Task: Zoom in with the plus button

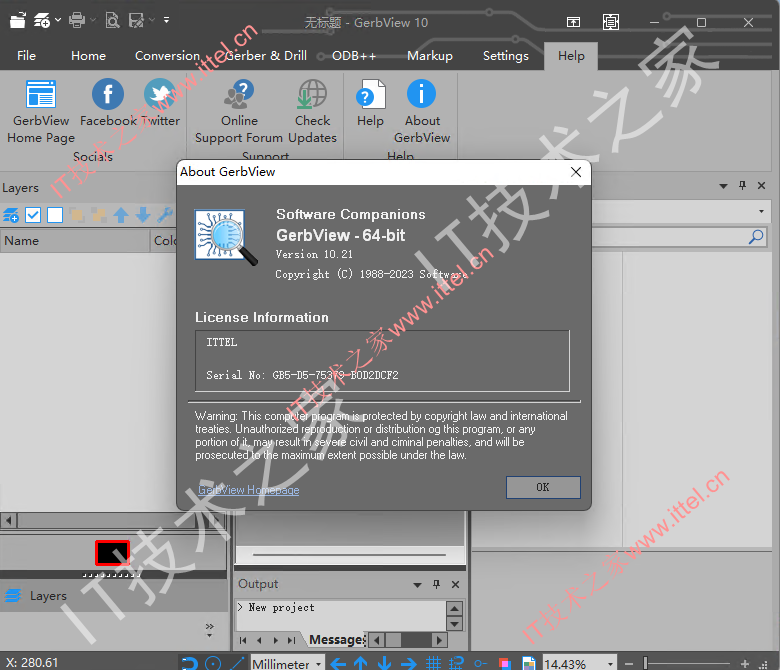Action: [744, 664]
